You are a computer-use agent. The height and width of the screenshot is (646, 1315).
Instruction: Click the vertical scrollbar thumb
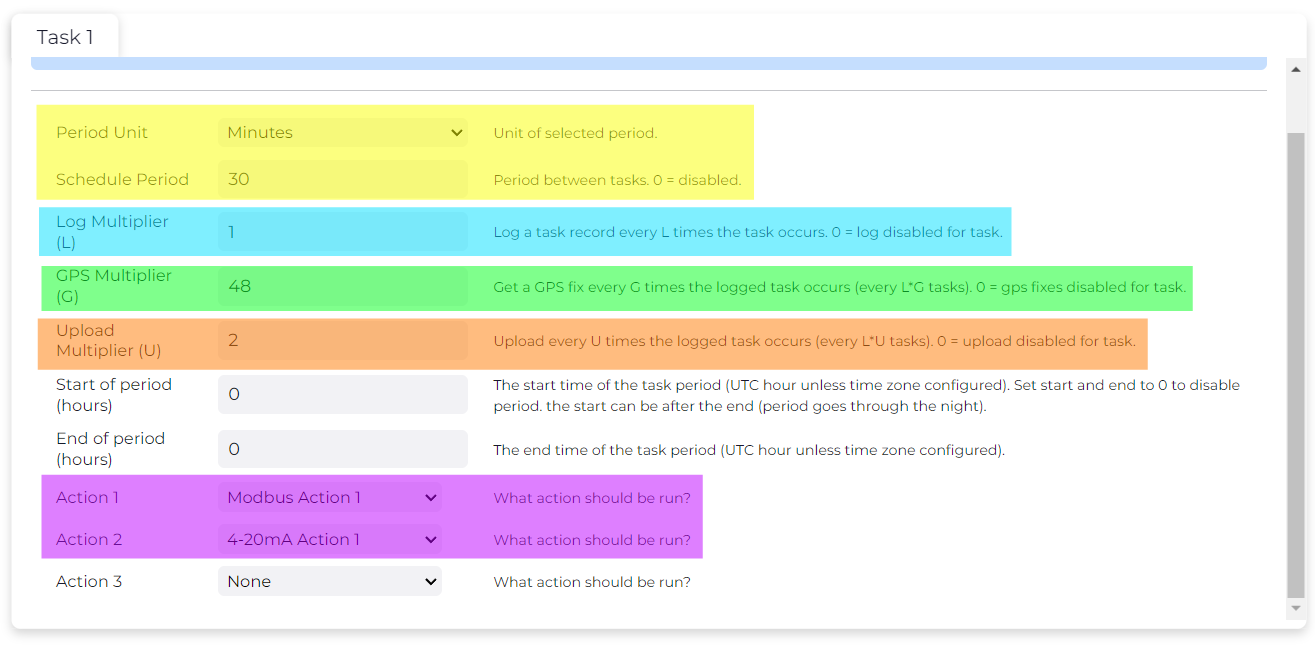click(1295, 360)
